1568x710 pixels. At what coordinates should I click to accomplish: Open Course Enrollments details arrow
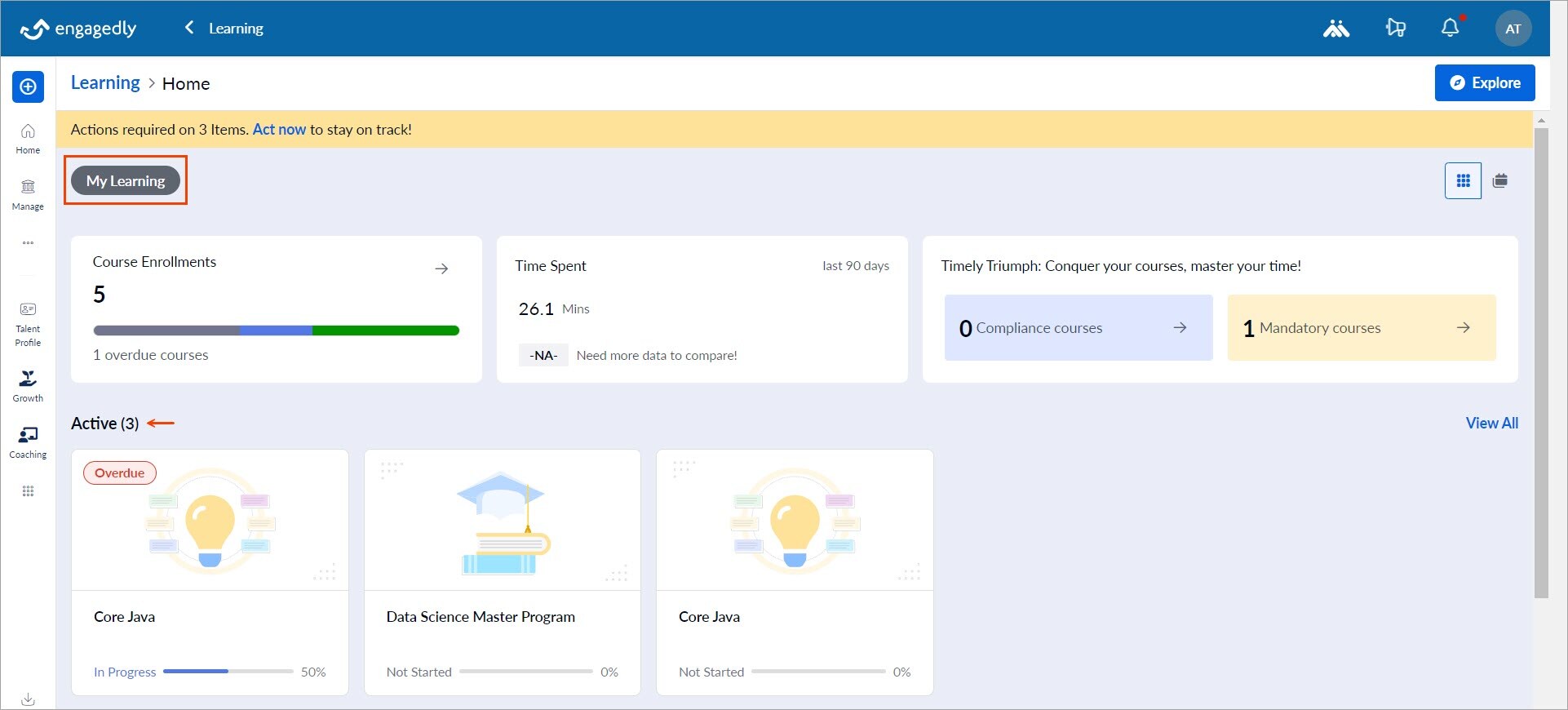pos(441,268)
